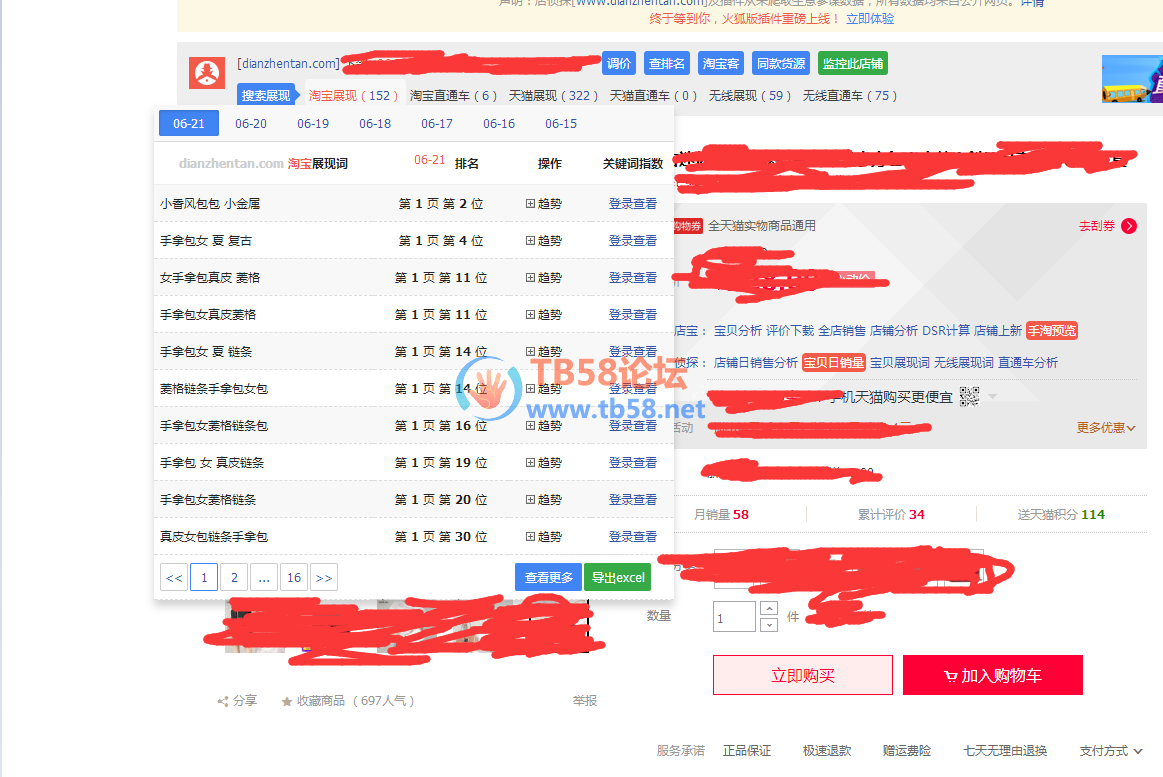Expand the arrow next to the QR code
The width and height of the screenshot is (1163, 777).
(992, 397)
